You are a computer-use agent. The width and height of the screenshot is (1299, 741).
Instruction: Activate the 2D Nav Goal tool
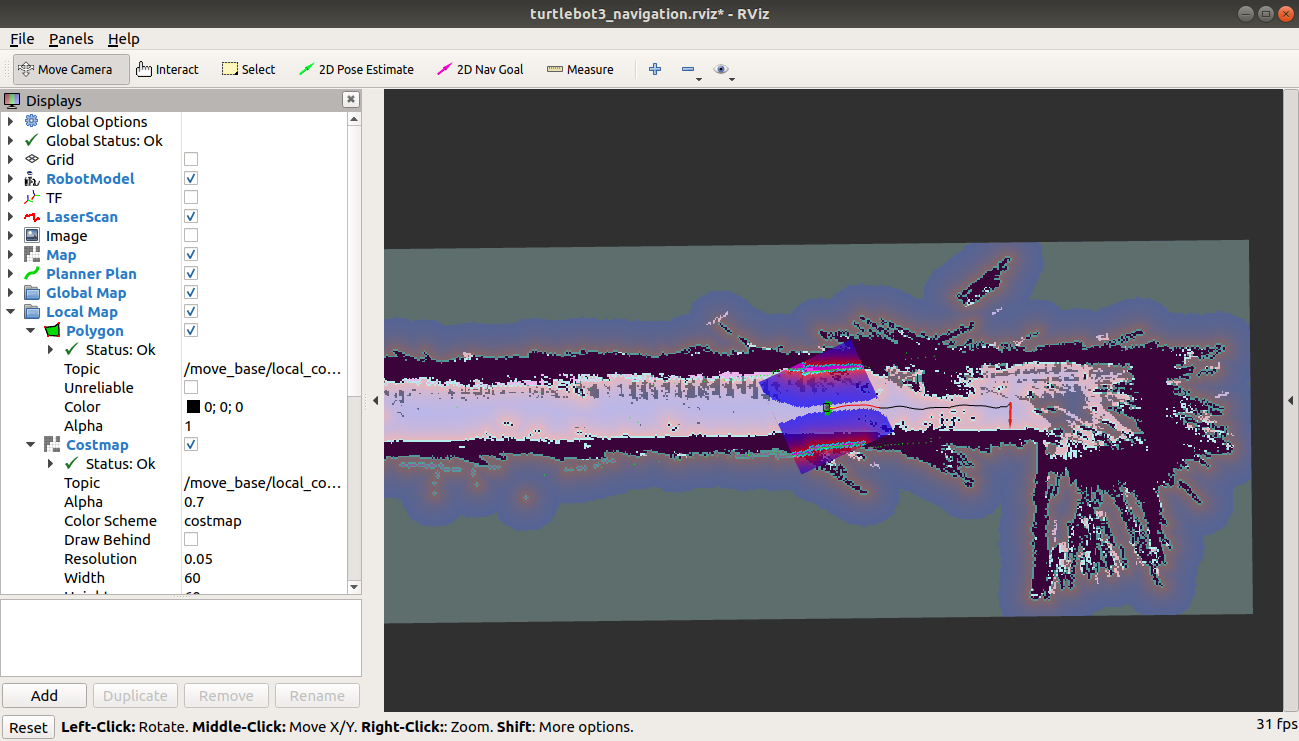(481, 69)
